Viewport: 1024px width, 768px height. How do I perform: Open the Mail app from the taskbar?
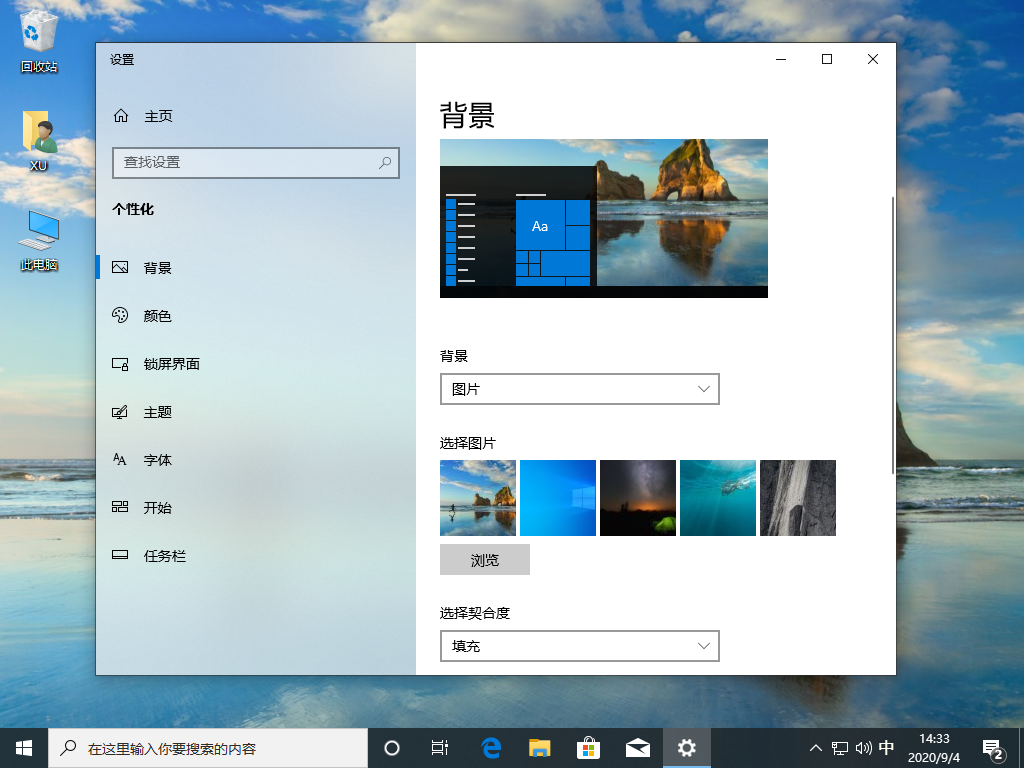[637, 747]
